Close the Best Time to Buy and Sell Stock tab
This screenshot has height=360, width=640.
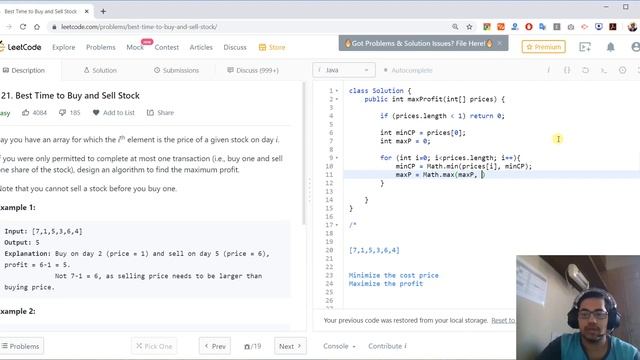pos(87,11)
